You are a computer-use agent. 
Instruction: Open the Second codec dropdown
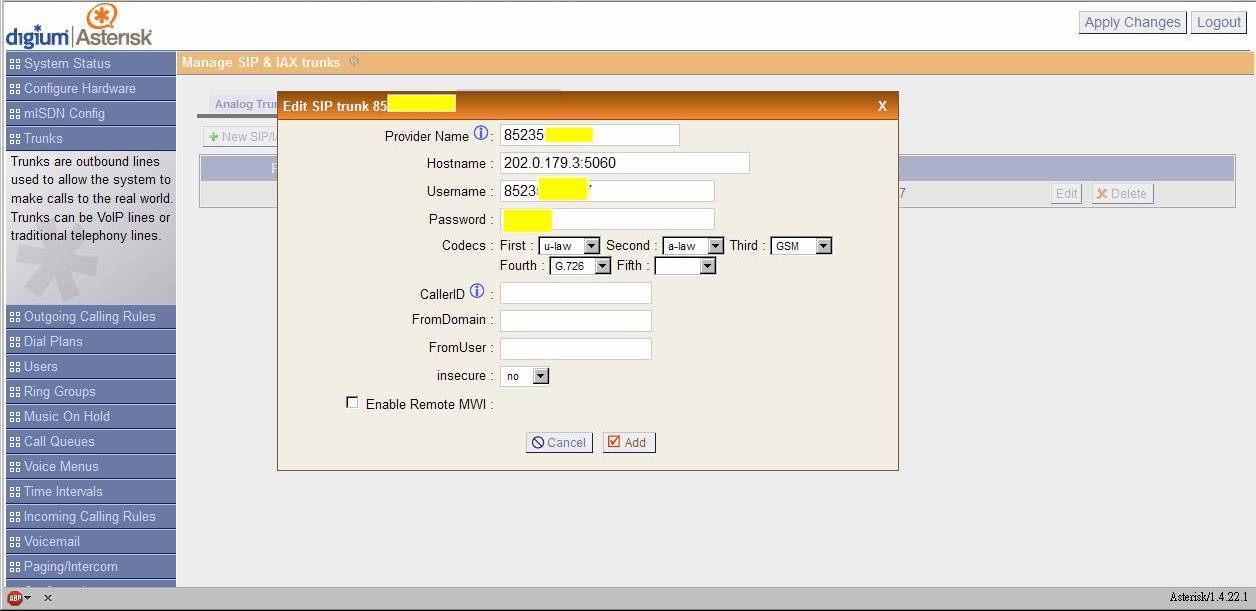(x=692, y=246)
